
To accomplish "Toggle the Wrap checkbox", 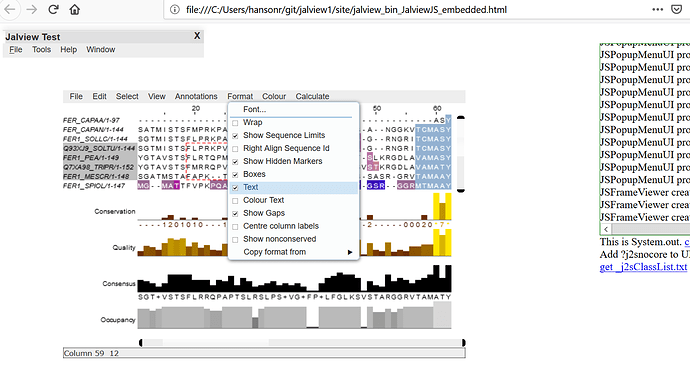I will coord(235,123).
